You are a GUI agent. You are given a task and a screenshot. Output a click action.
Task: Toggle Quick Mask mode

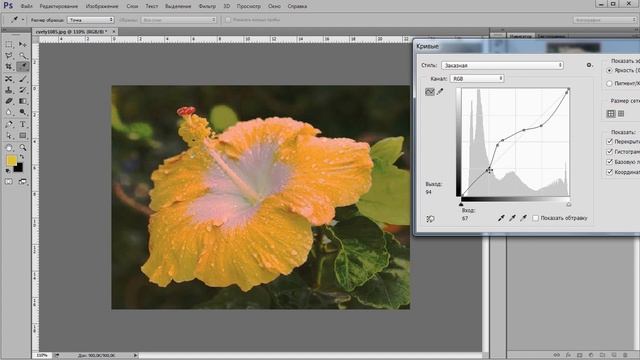tap(9, 181)
